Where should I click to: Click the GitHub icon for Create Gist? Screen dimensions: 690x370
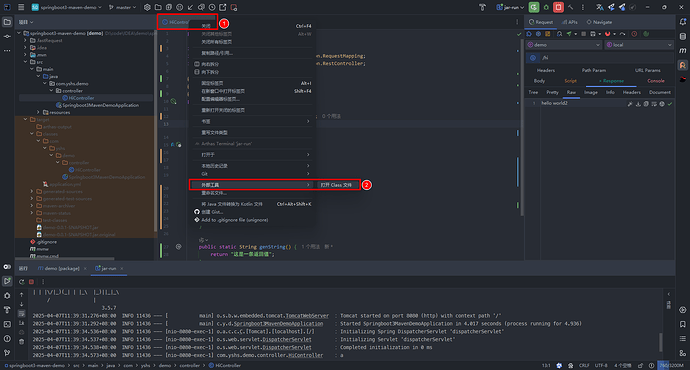pos(197,212)
